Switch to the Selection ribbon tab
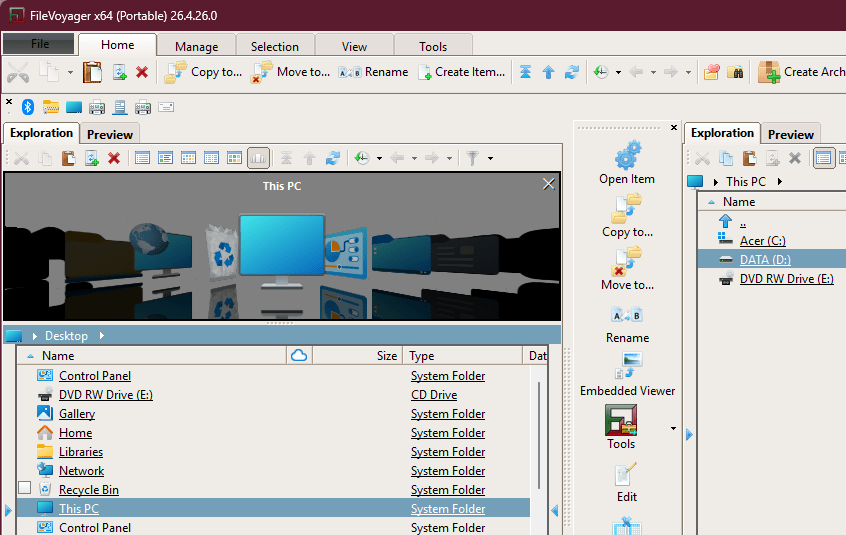The width and height of the screenshot is (846, 535). (x=275, y=46)
